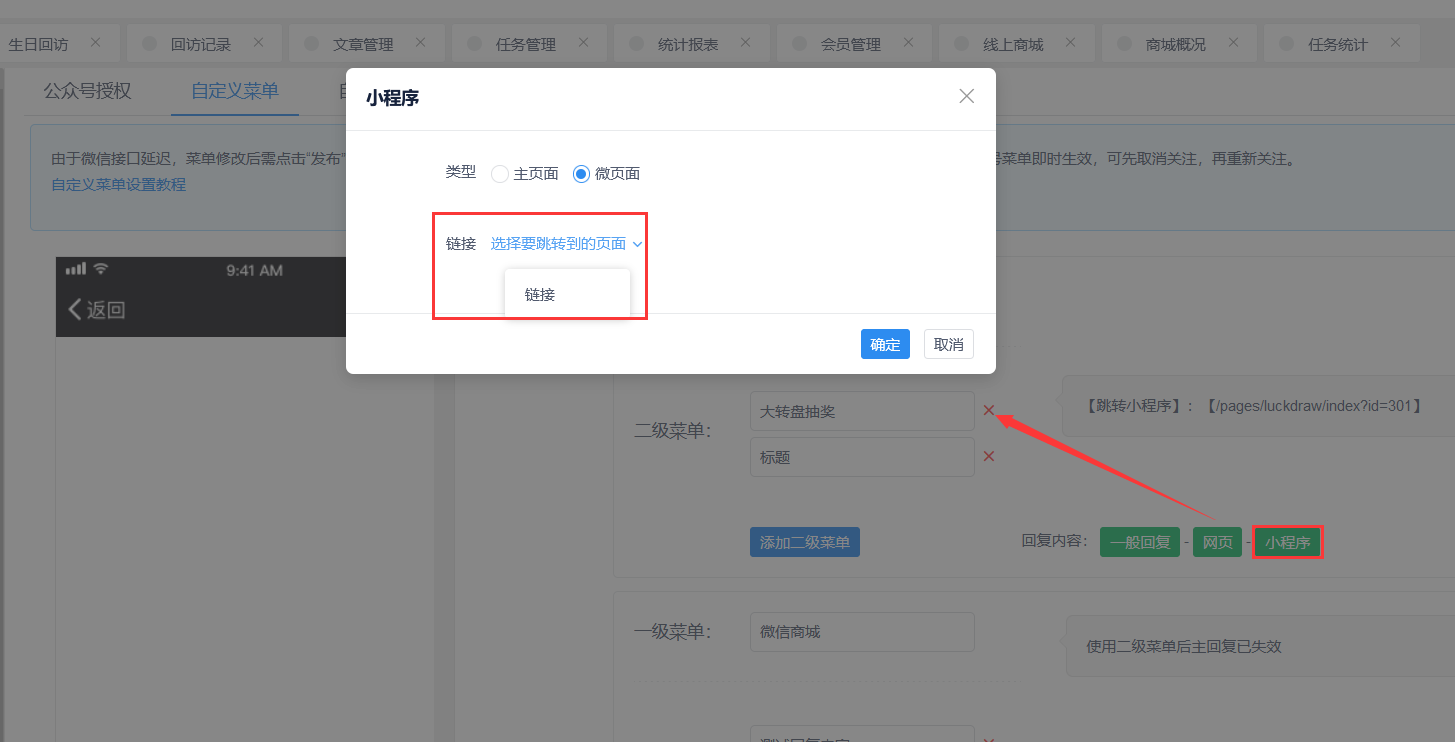Open the 自定义菜单 sub-tab
This screenshot has width=1455, height=742.
tap(235, 91)
